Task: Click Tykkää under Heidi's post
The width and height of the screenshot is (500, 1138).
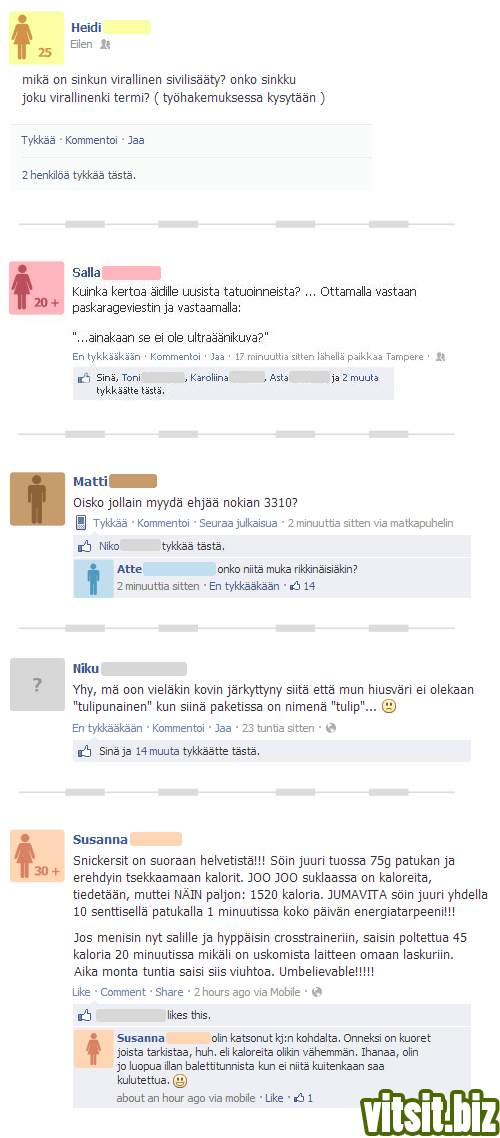Action: pyautogui.click(x=38, y=140)
